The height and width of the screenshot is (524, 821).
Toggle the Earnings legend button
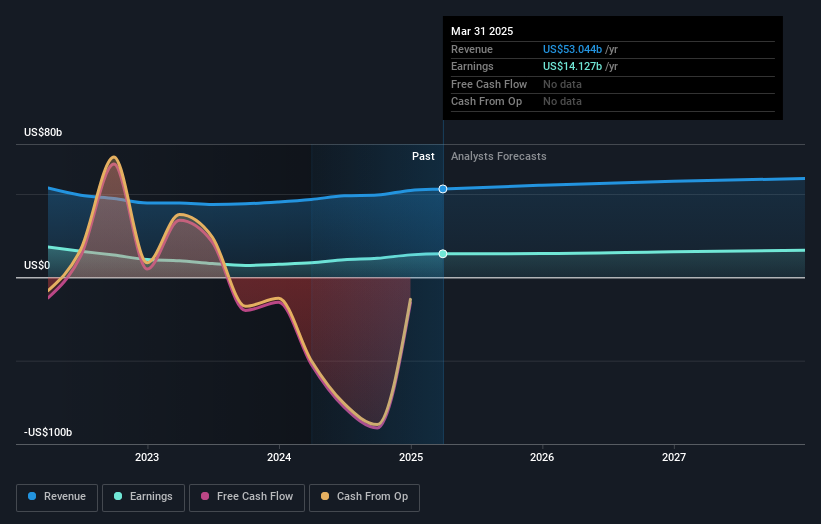click(x=143, y=497)
